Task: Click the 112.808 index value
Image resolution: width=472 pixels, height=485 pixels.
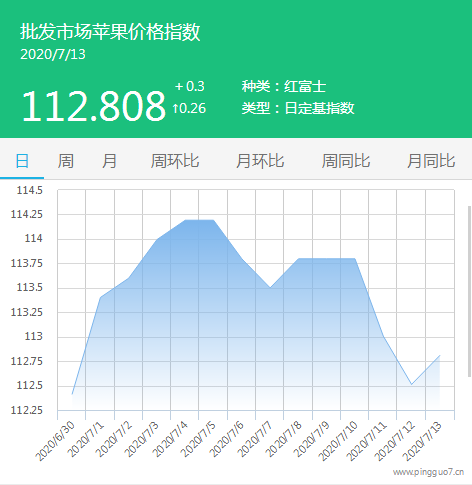Action: (x=93, y=106)
